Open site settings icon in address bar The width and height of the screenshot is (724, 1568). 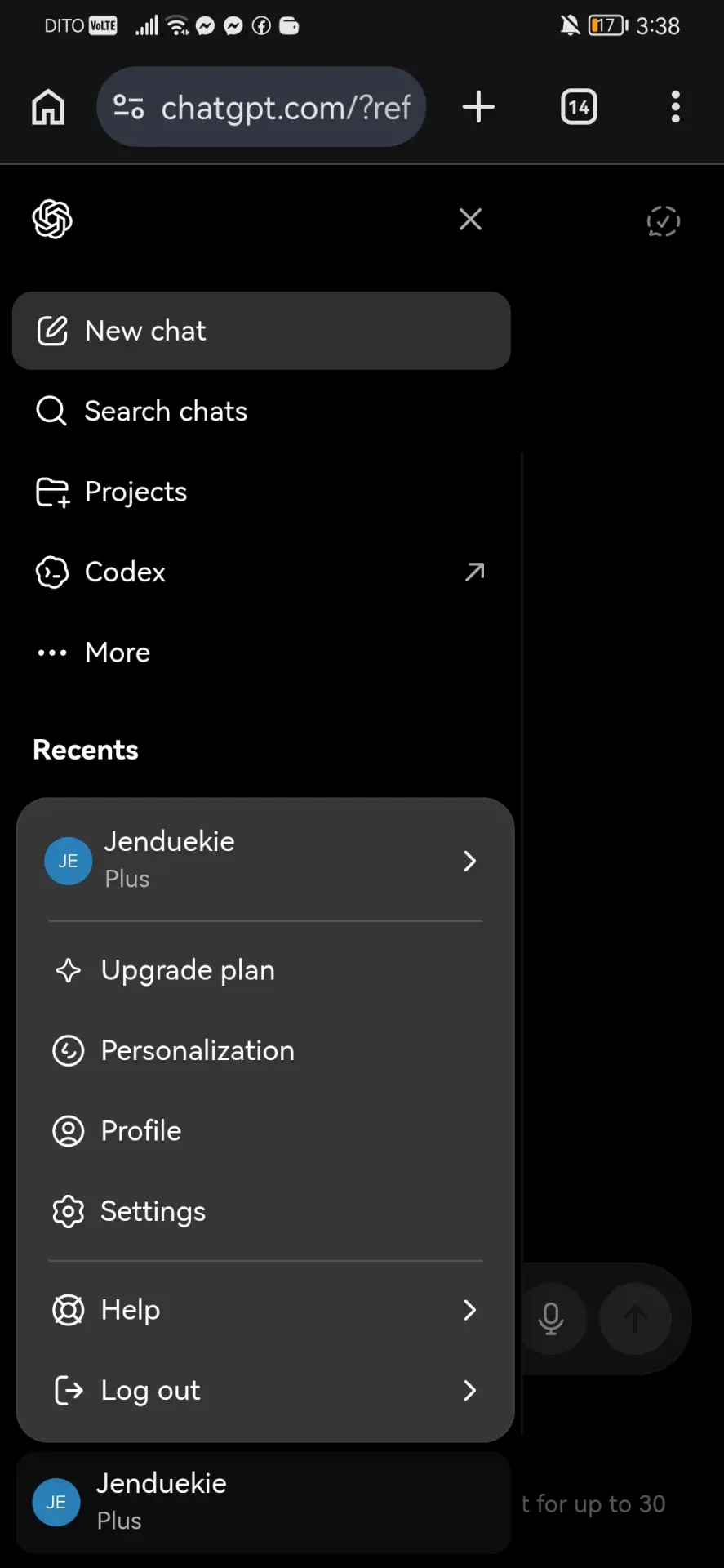pyautogui.click(x=128, y=107)
